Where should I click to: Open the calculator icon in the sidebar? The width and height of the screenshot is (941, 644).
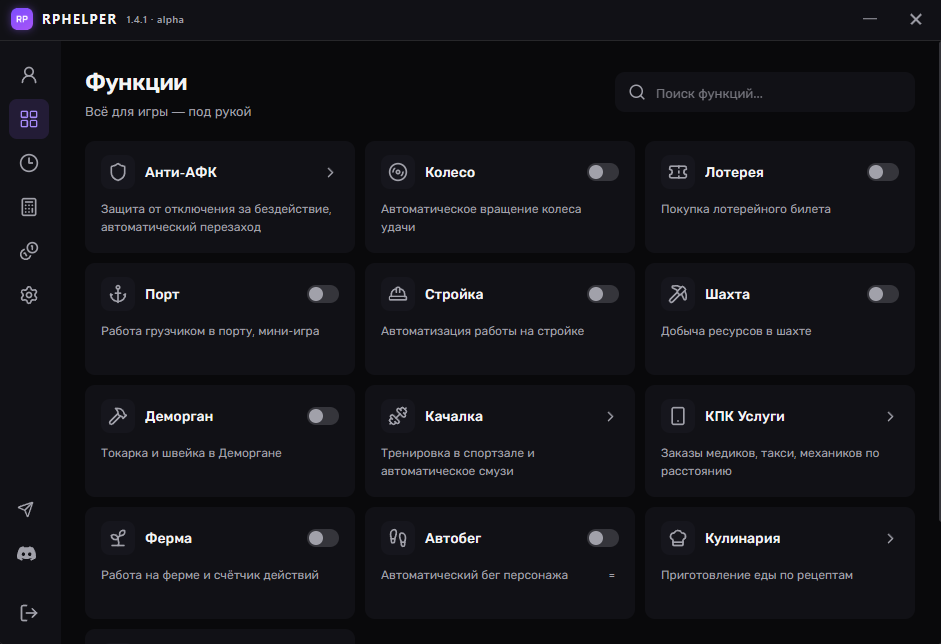(x=29, y=207)
